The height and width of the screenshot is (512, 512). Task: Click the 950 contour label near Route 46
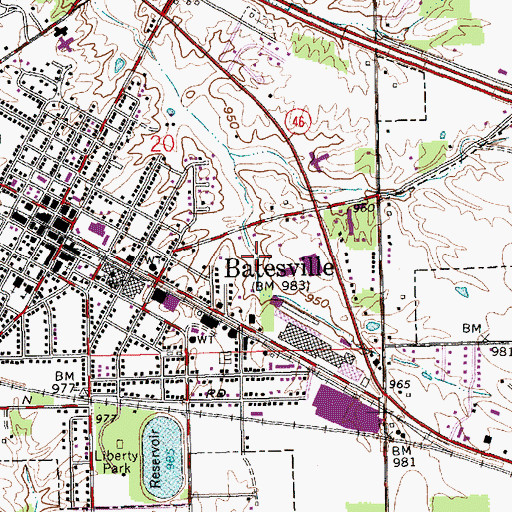[231, 118]
